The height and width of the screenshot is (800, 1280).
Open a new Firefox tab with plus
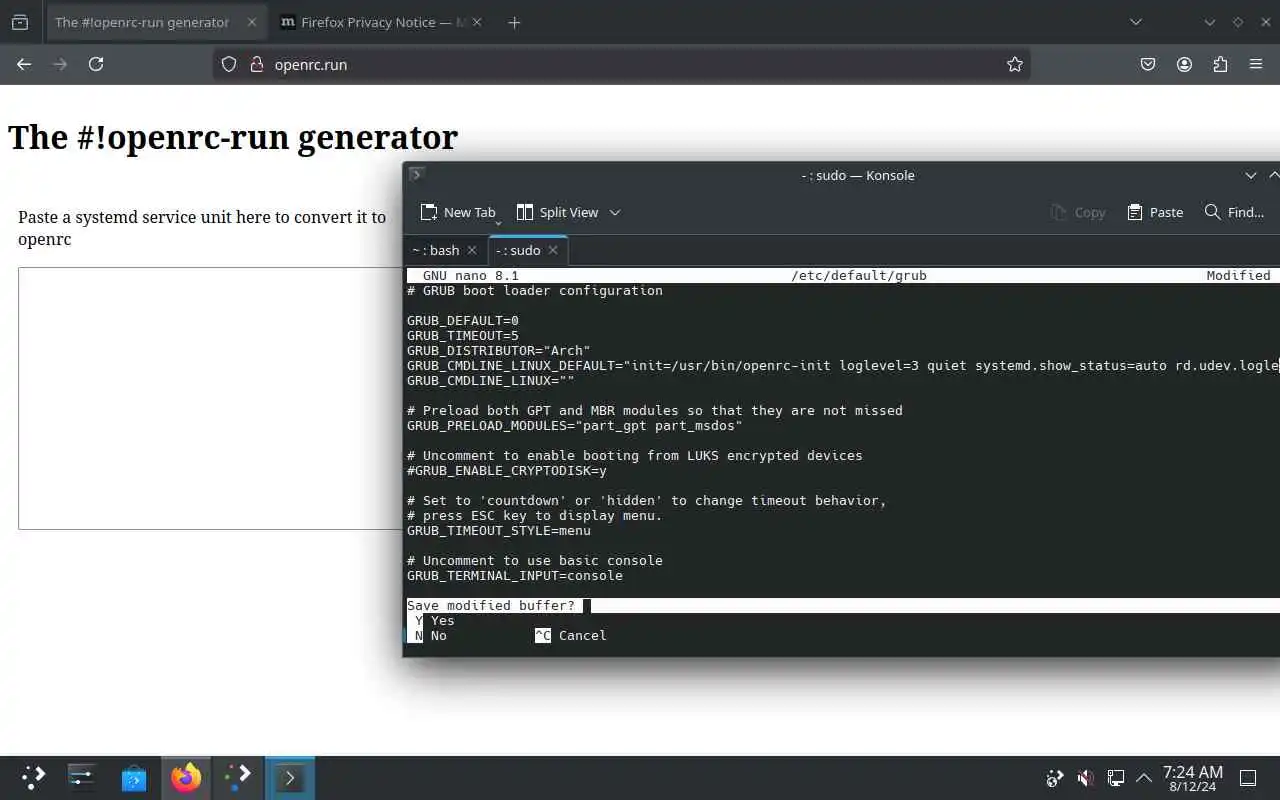(514, 22)
